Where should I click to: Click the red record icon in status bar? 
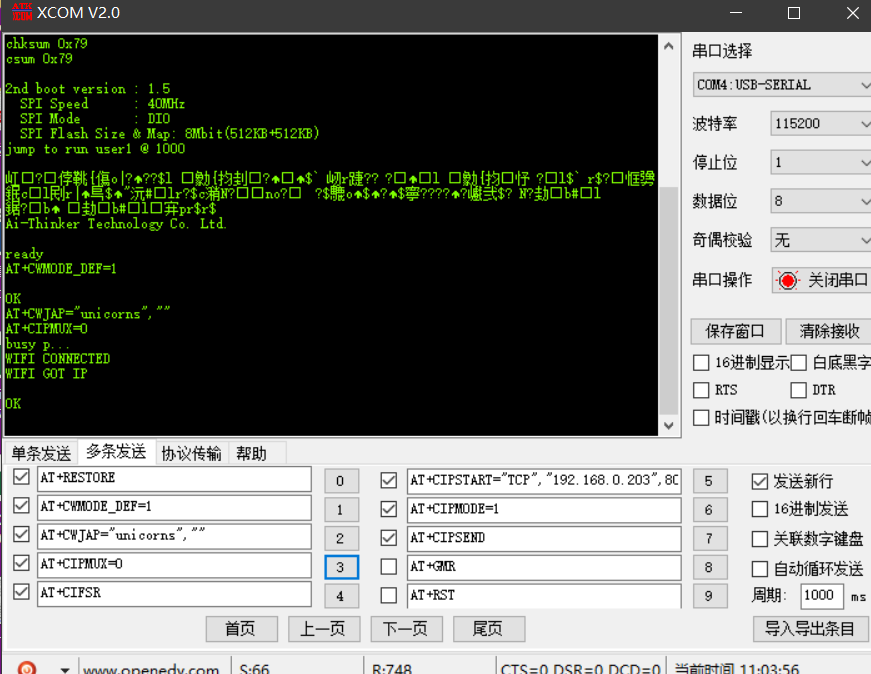pyautogui.click(x=27, y=668)
